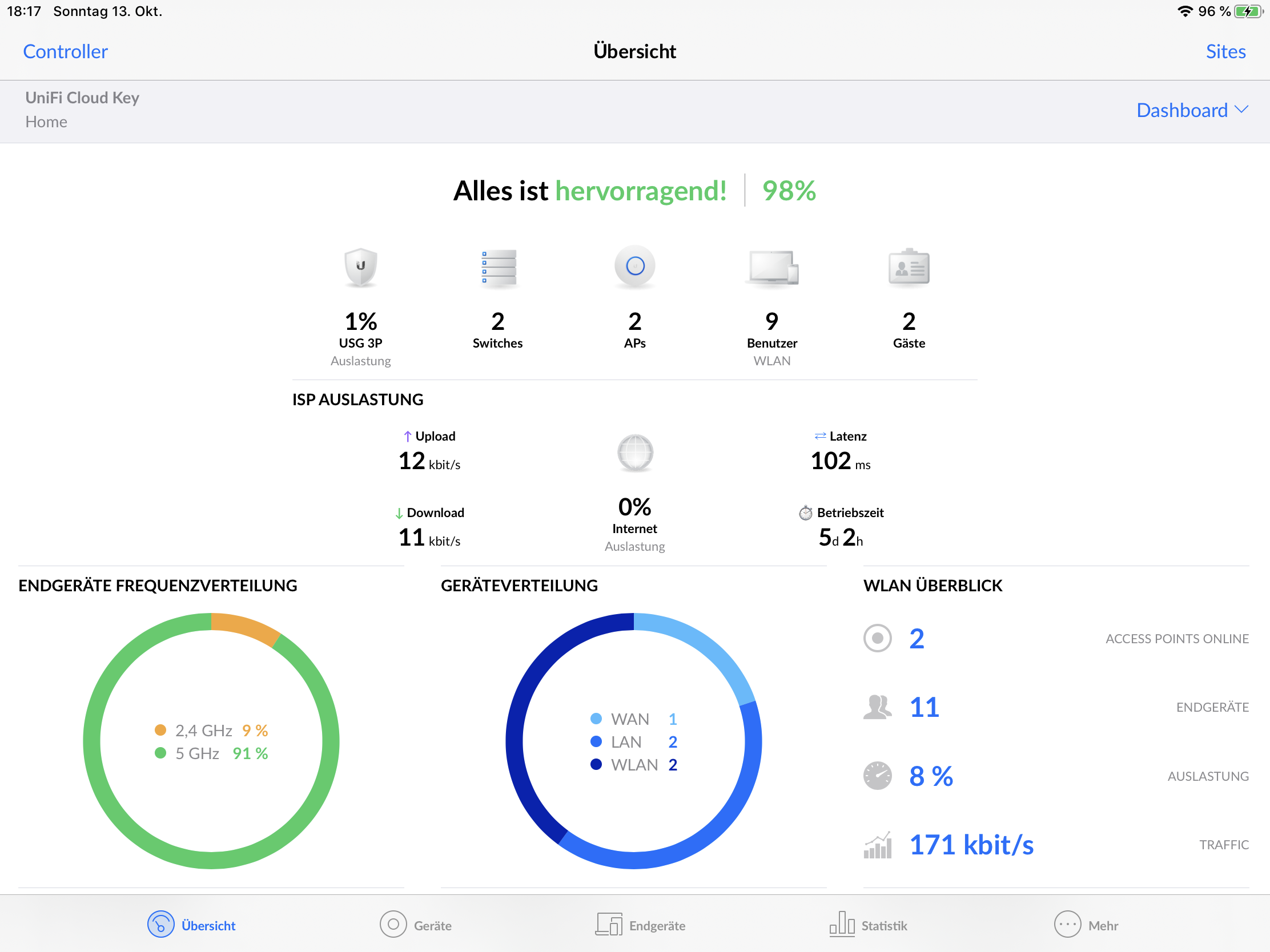
Task: Open the Statistik tab
Action: coord(868,925)
